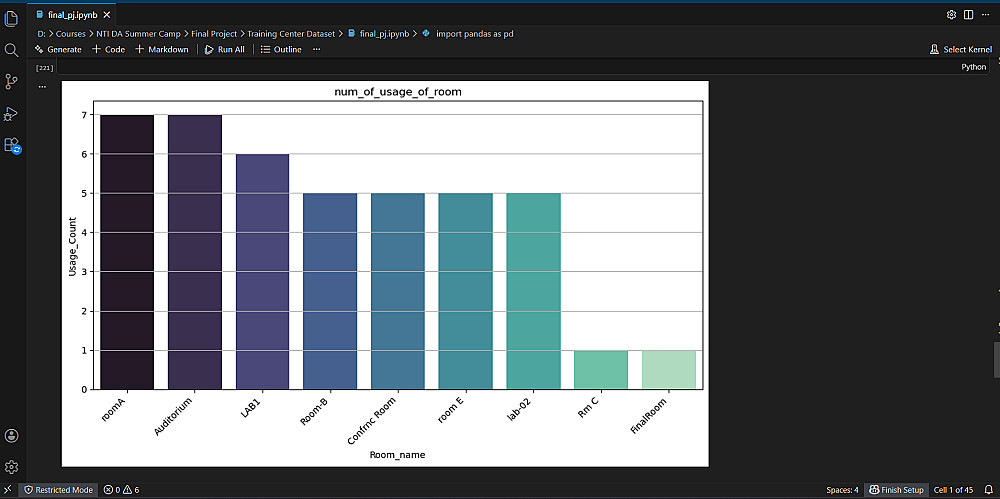
Task: Open the Search view icon
Action: click(11, 50)
